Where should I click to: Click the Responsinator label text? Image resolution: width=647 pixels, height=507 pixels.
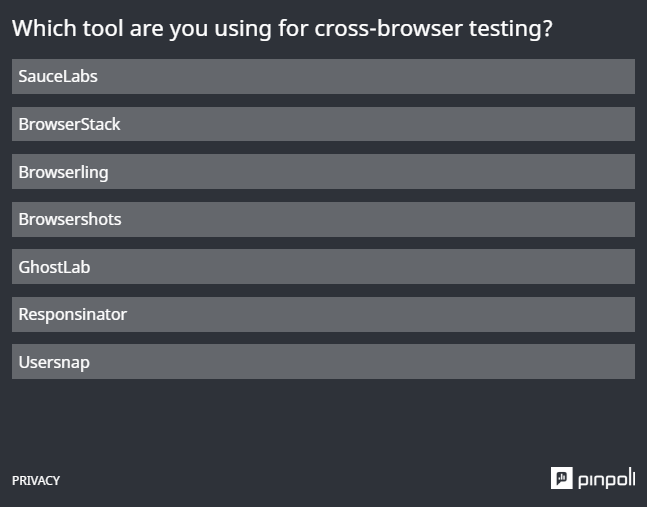click(x=73, y=315)
